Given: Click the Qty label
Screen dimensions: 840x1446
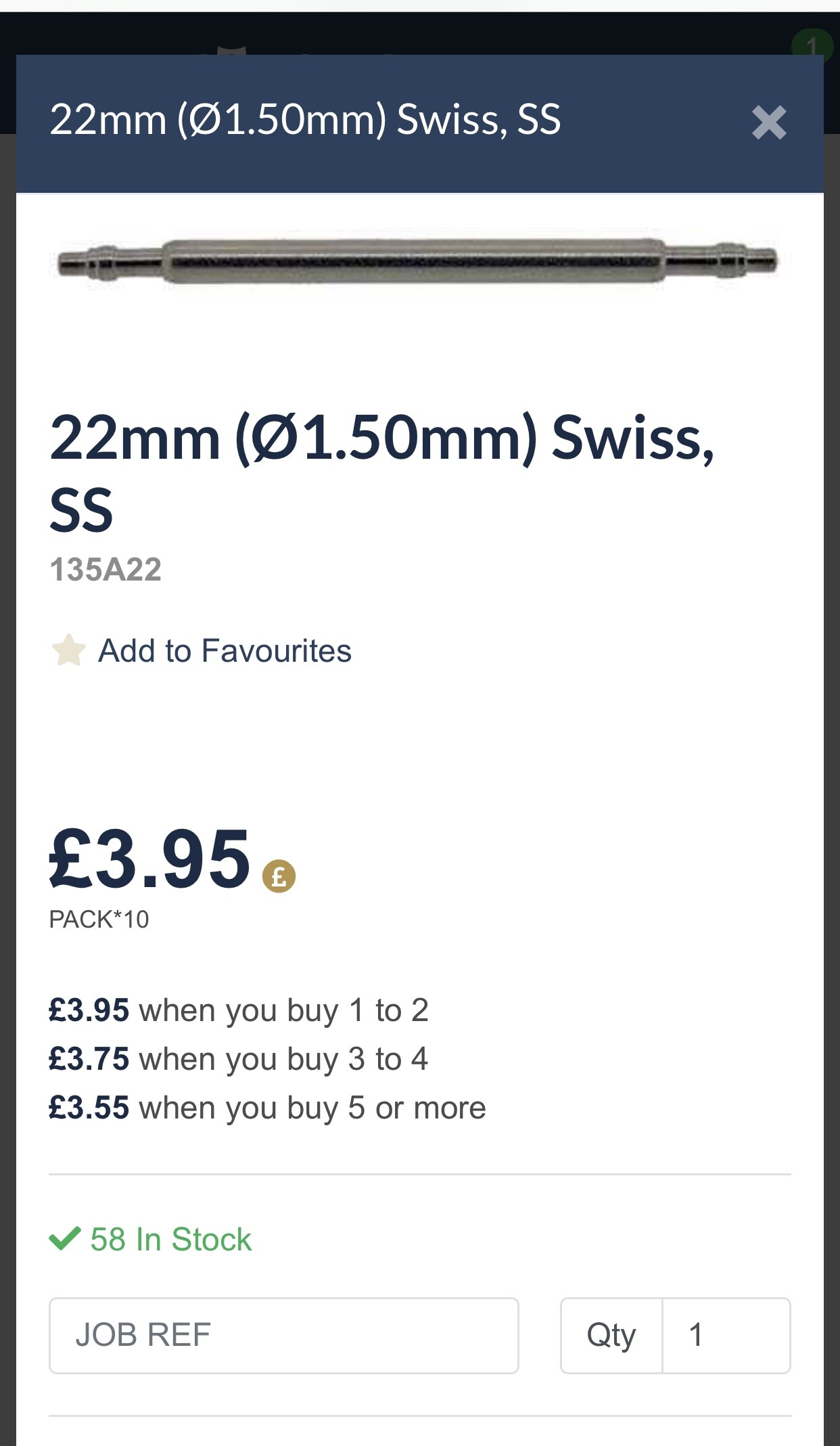Looking at the screenshot, I should point(611,1335).
